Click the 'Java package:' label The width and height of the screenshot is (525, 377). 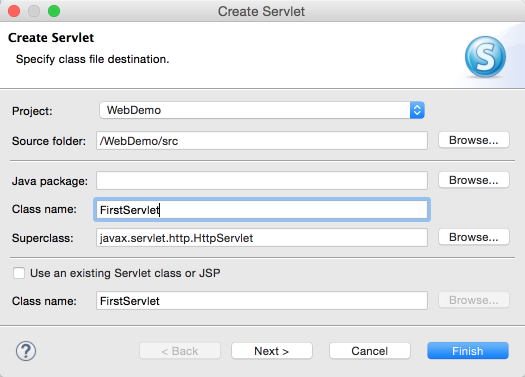pos(50,181)
